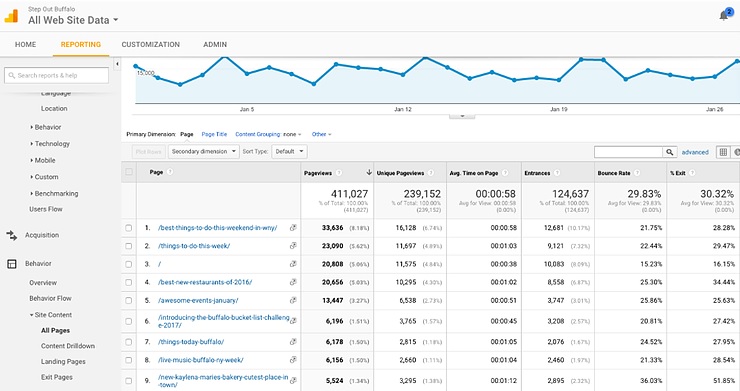Image resolution: width=740 pixels, height=391 pixels.
Task: Check row 5 awesome-events-january checkbox
Action: [128, 300]
